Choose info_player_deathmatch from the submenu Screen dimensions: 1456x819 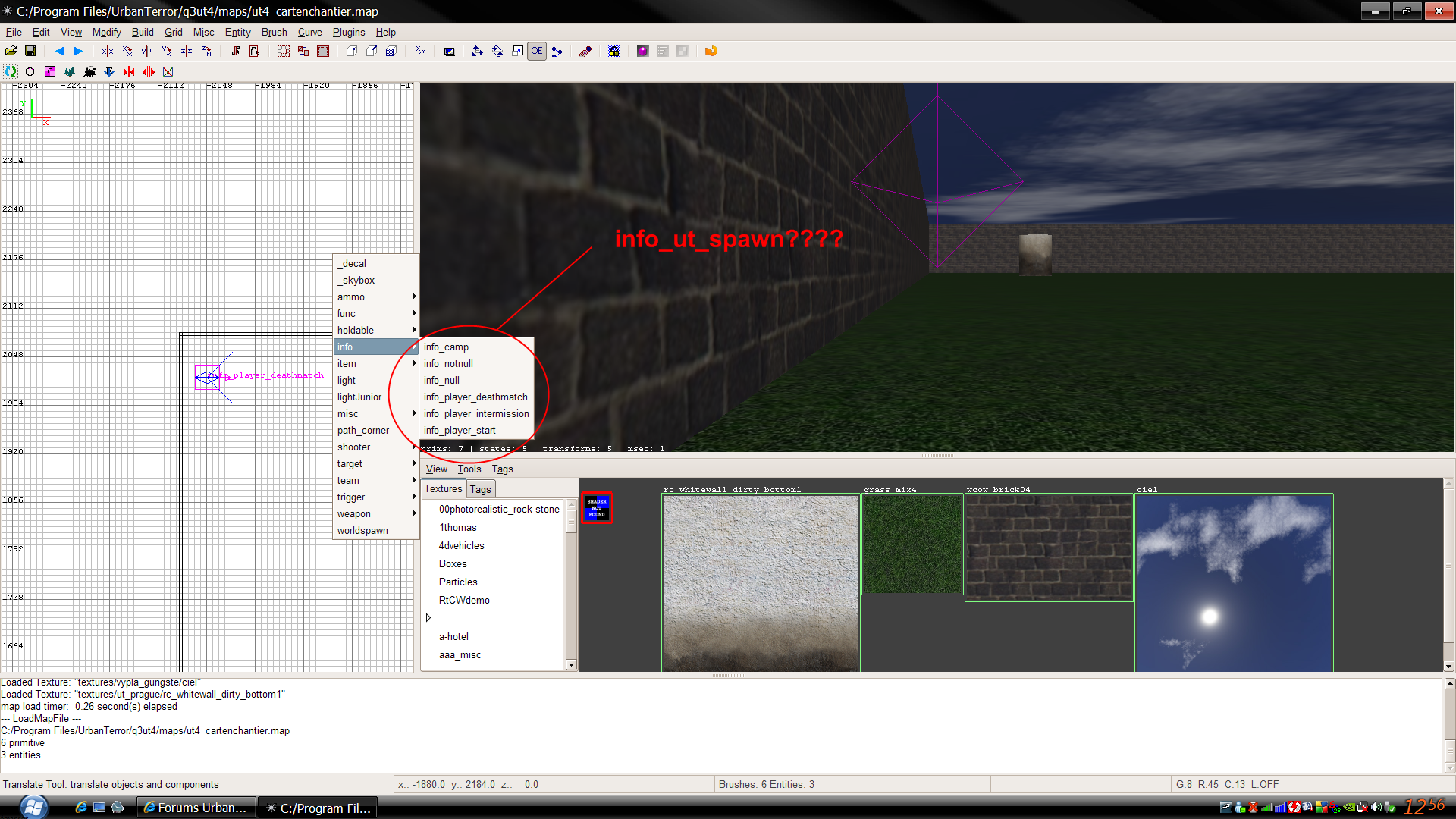click(476, 397)
